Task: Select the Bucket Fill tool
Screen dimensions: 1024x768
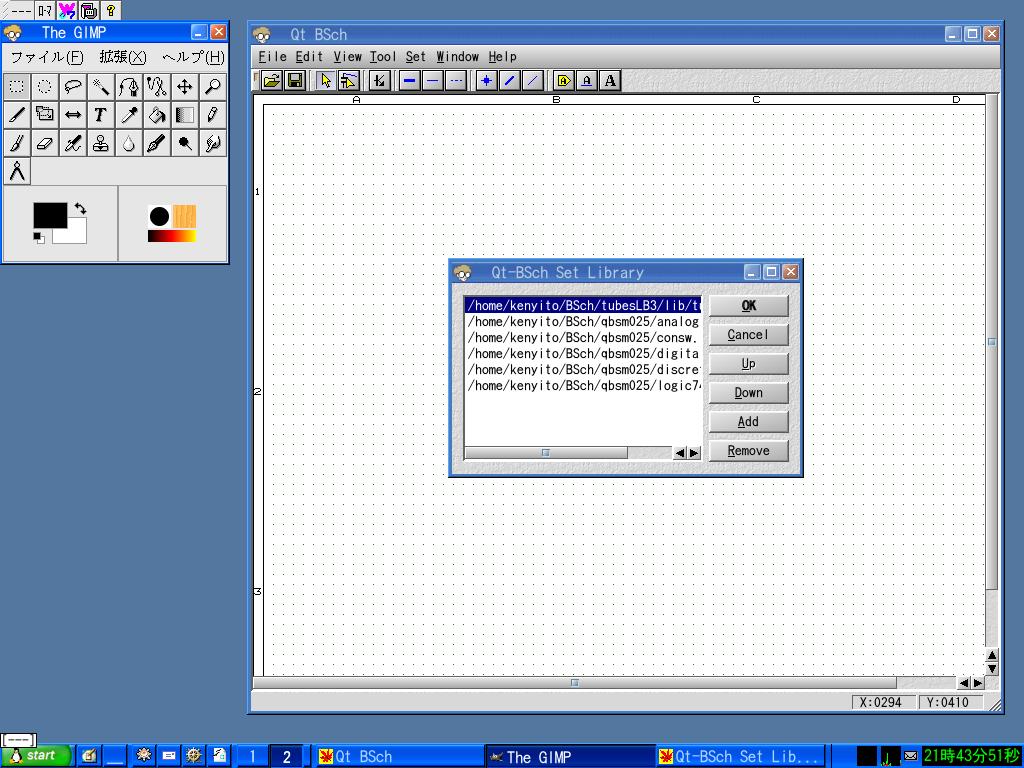Action: pos(157,115)
